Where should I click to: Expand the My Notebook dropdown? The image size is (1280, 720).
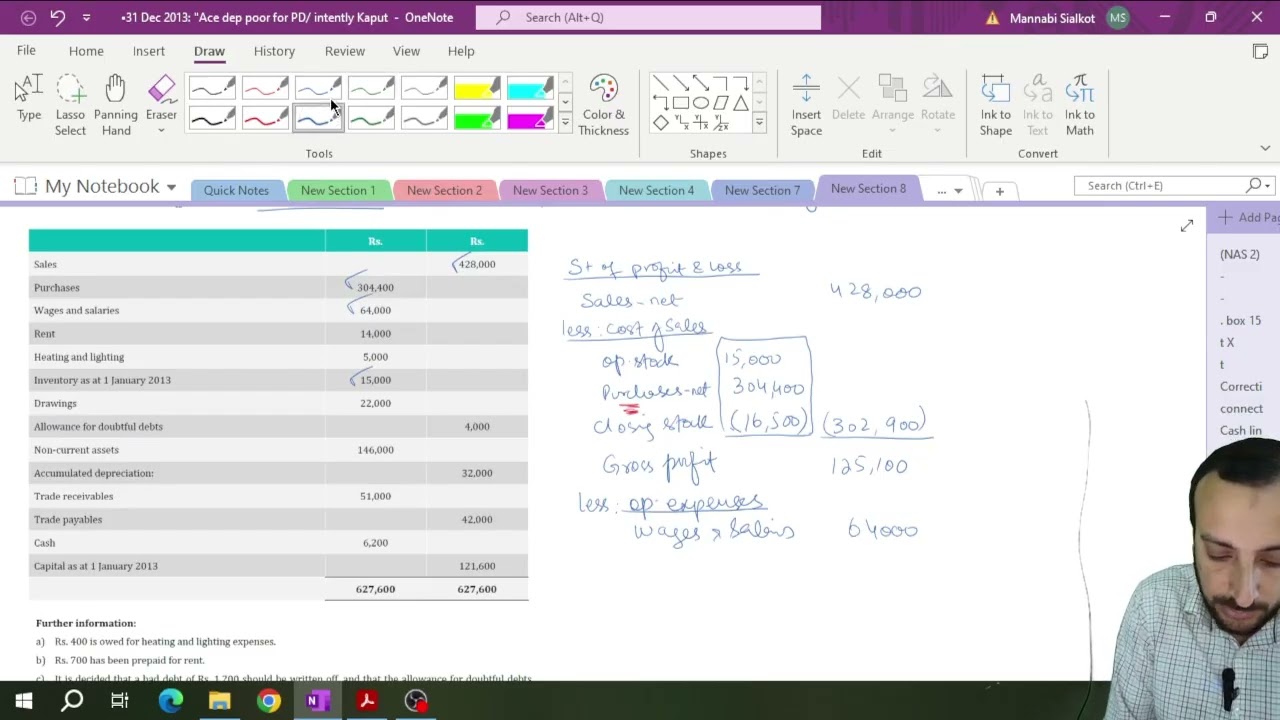pyautogui.click(x=171, y=187)
